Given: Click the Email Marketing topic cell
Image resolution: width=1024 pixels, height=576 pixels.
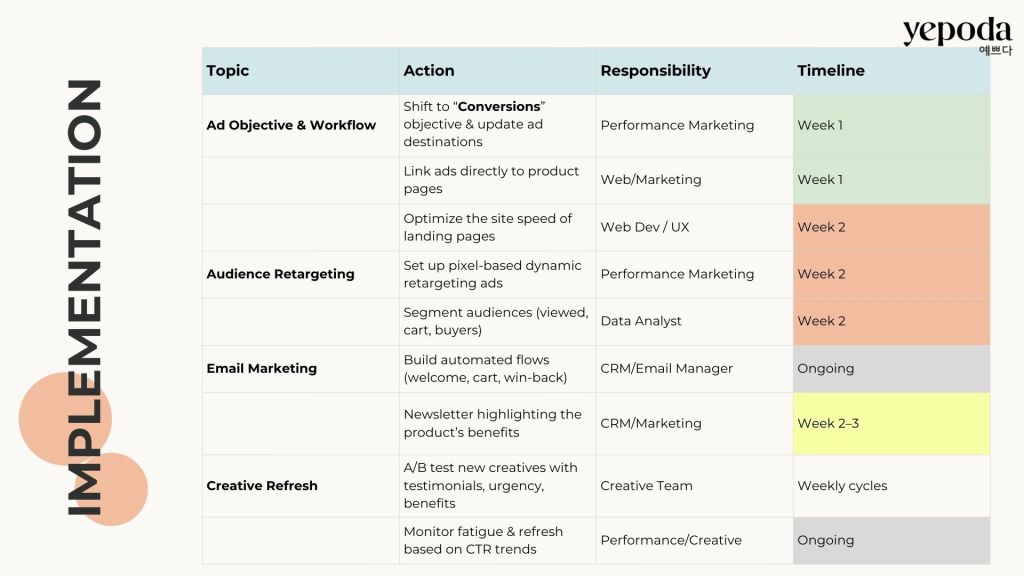Looking at the screenshot, I should click(x=262, y=368).
